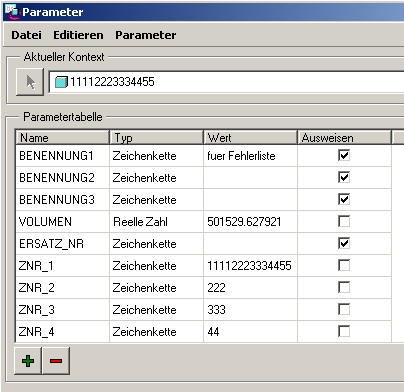Click the 501529.627921 value cell
The width and height of the screenshot is (404, 392).
pos(250,222)
